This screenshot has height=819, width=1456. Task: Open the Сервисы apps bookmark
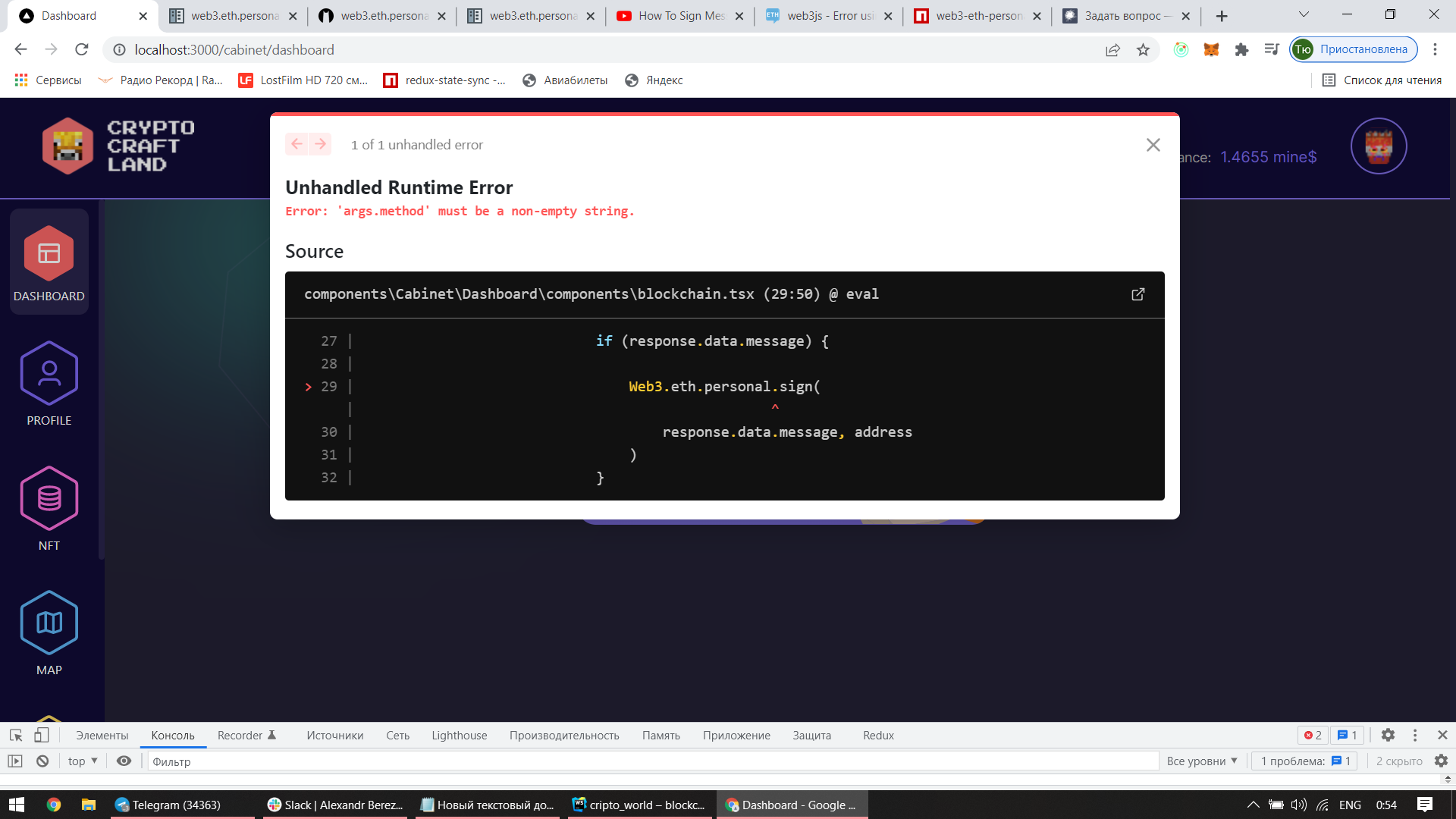48,80
